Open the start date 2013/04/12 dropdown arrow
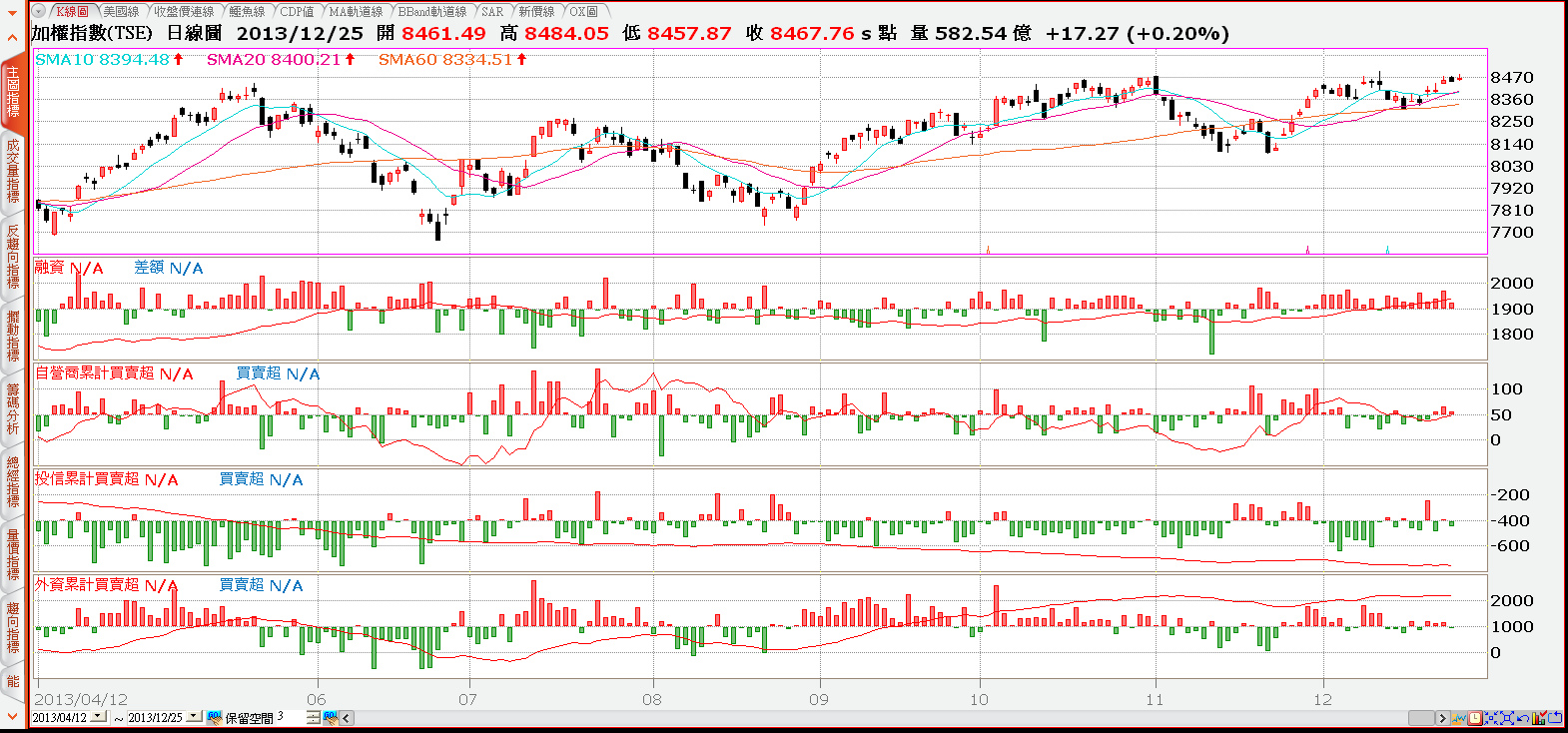This screenshot has width=1568, height=733. coord(98,717)
